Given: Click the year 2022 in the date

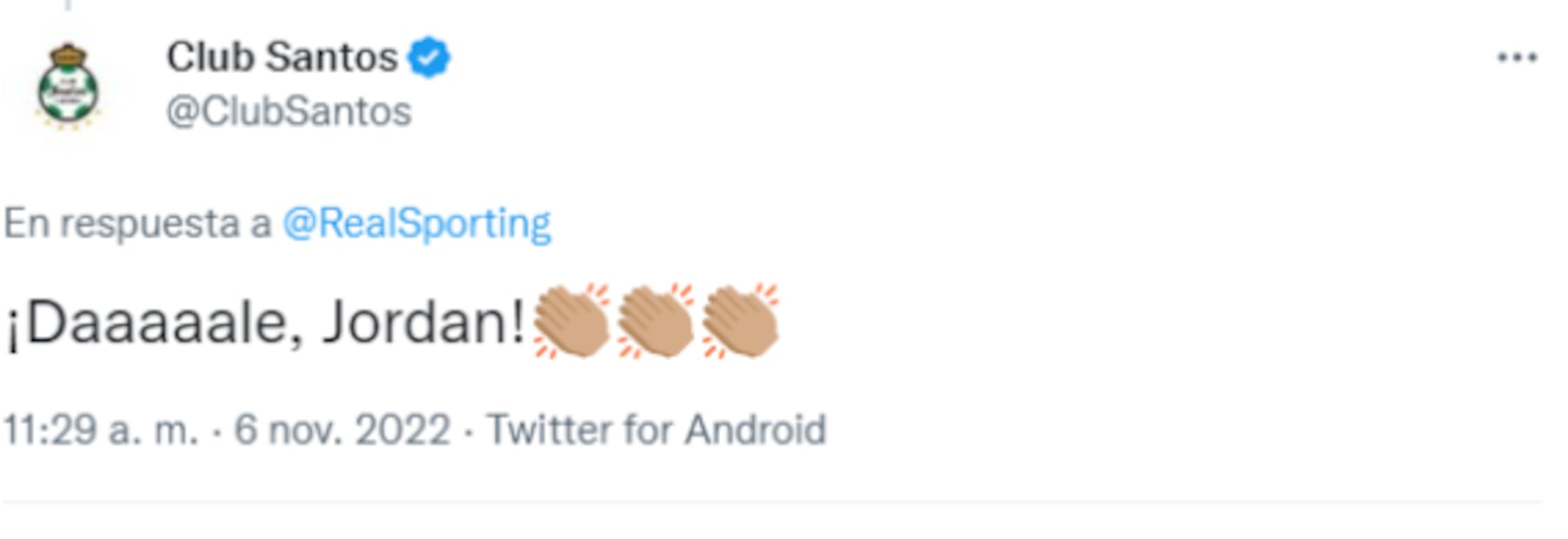Looking at the screenshot, I should point(403,430).
